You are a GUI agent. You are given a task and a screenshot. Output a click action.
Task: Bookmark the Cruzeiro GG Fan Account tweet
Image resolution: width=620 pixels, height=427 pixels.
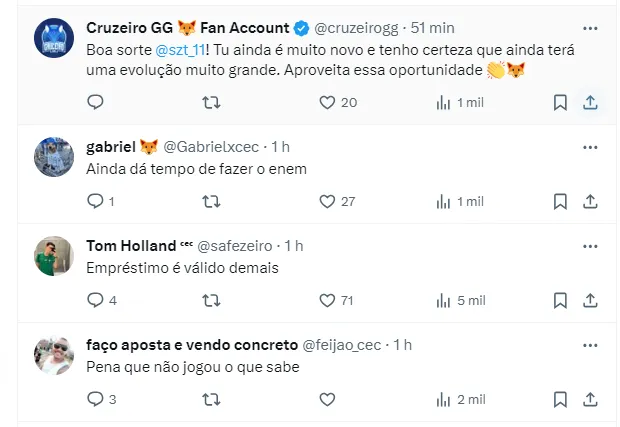(x=560, y=103)
